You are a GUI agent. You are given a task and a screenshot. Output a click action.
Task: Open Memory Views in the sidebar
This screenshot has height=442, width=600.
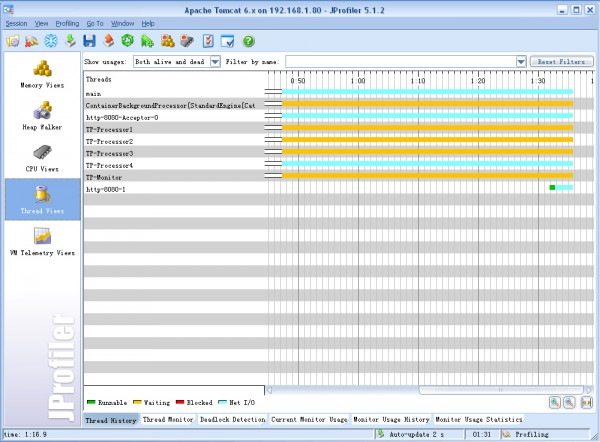click(42, 75)
